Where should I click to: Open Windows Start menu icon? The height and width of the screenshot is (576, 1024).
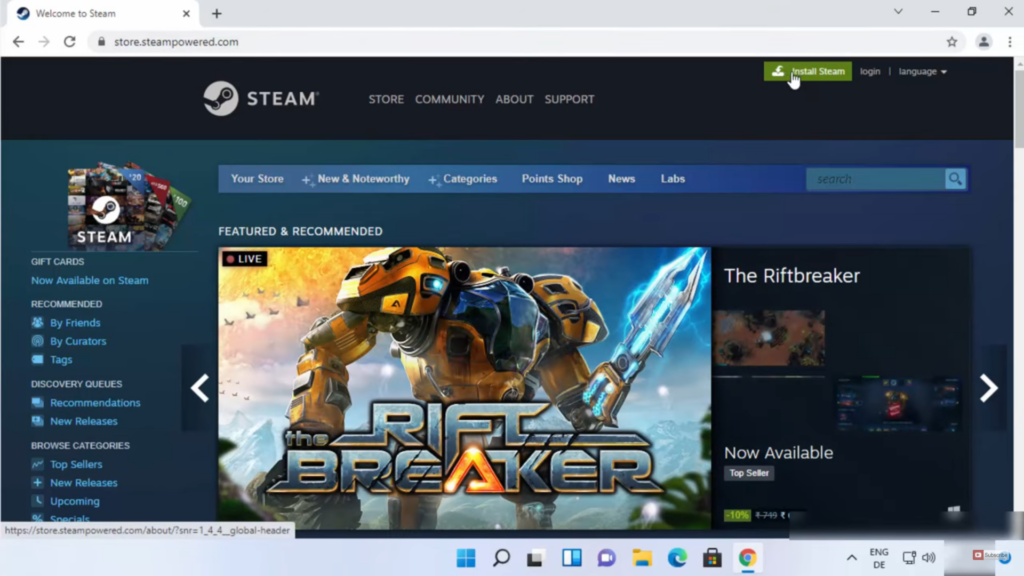pyautogui.click(x=466, y=557)
